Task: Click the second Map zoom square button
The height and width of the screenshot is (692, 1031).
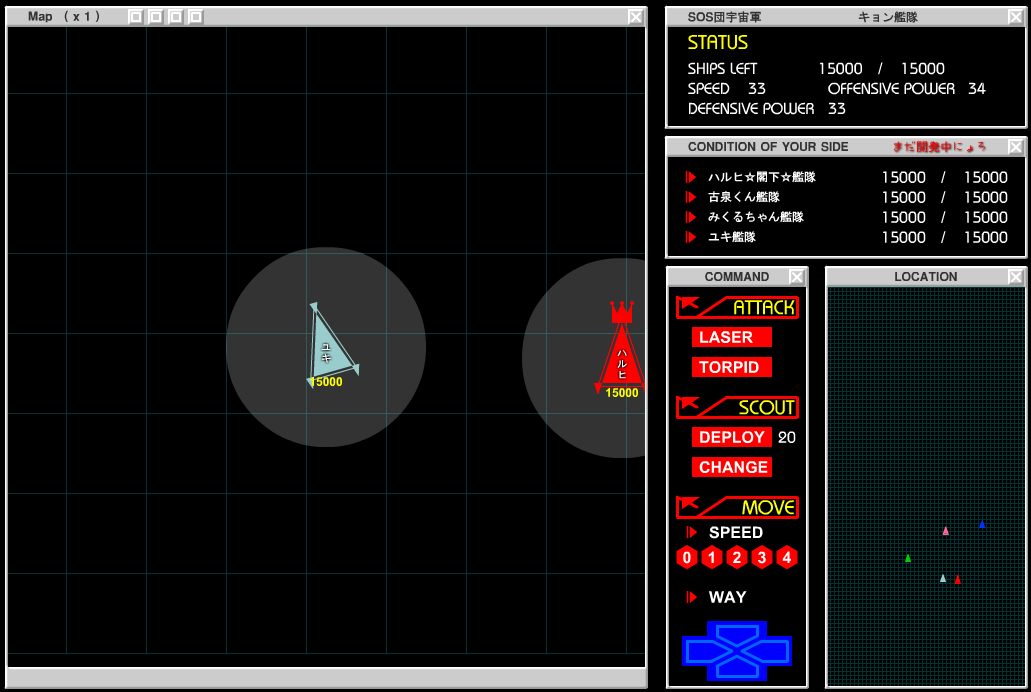Action: [x=155, y=16]
